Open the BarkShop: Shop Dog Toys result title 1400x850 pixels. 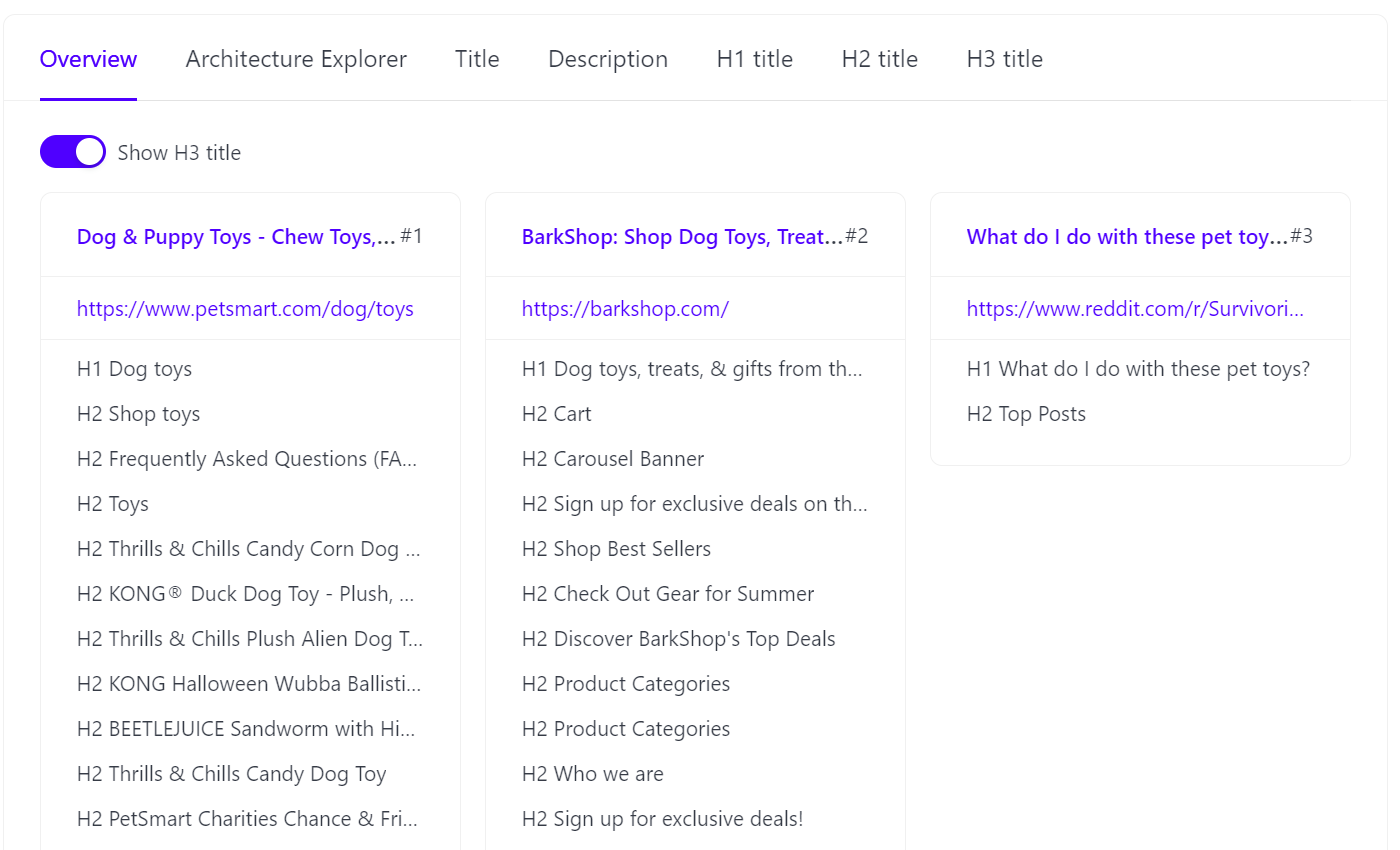[x=682, y=237]
